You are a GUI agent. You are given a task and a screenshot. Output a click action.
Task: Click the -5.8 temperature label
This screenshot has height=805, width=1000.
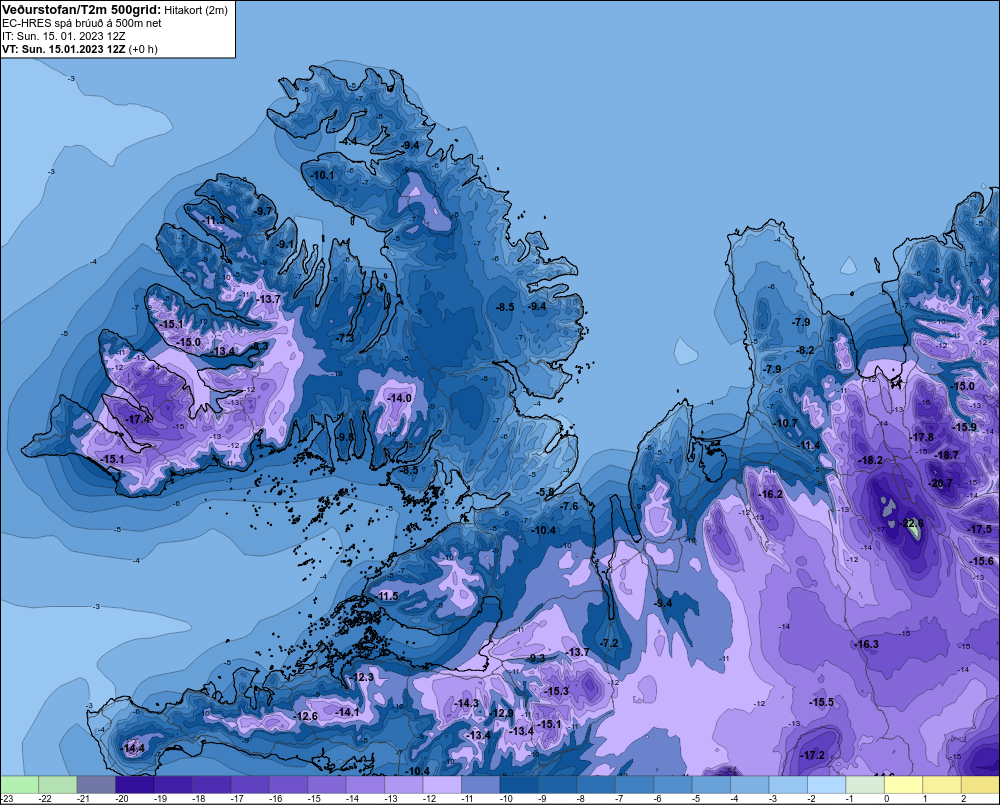(545, 492)
